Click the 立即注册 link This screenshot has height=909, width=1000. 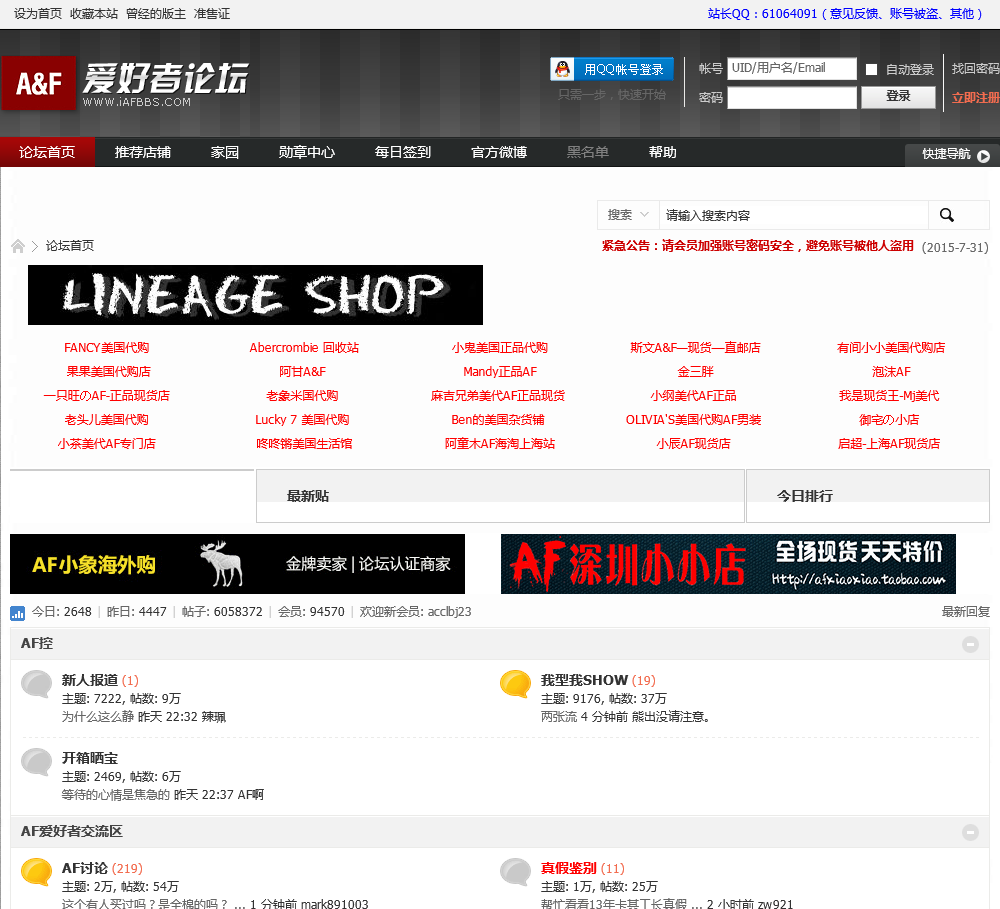pyautogui.click(x=976, y=98)
